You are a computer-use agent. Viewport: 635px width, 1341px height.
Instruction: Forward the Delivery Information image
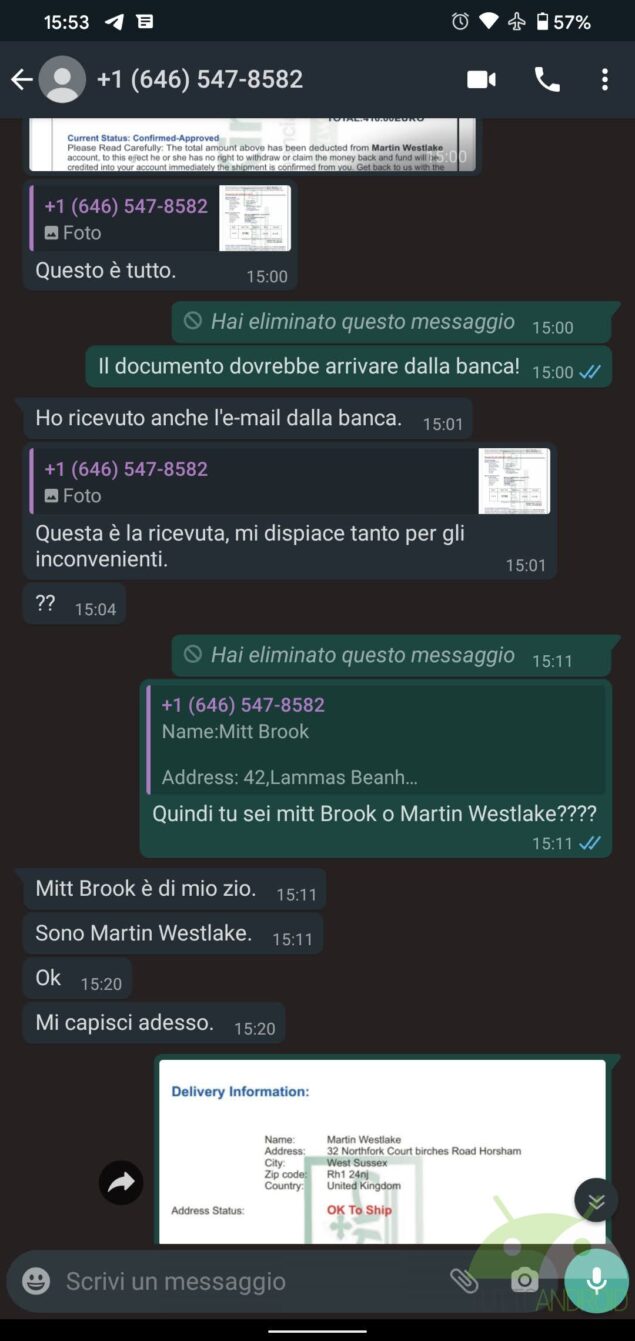[121, 1184]
